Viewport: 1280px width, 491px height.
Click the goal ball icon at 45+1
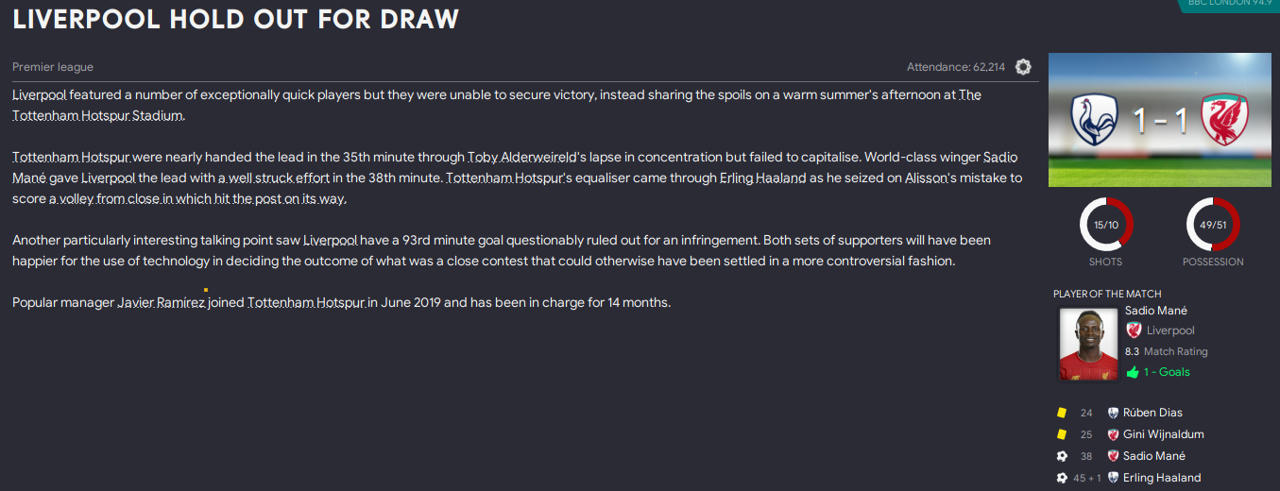1061,479
